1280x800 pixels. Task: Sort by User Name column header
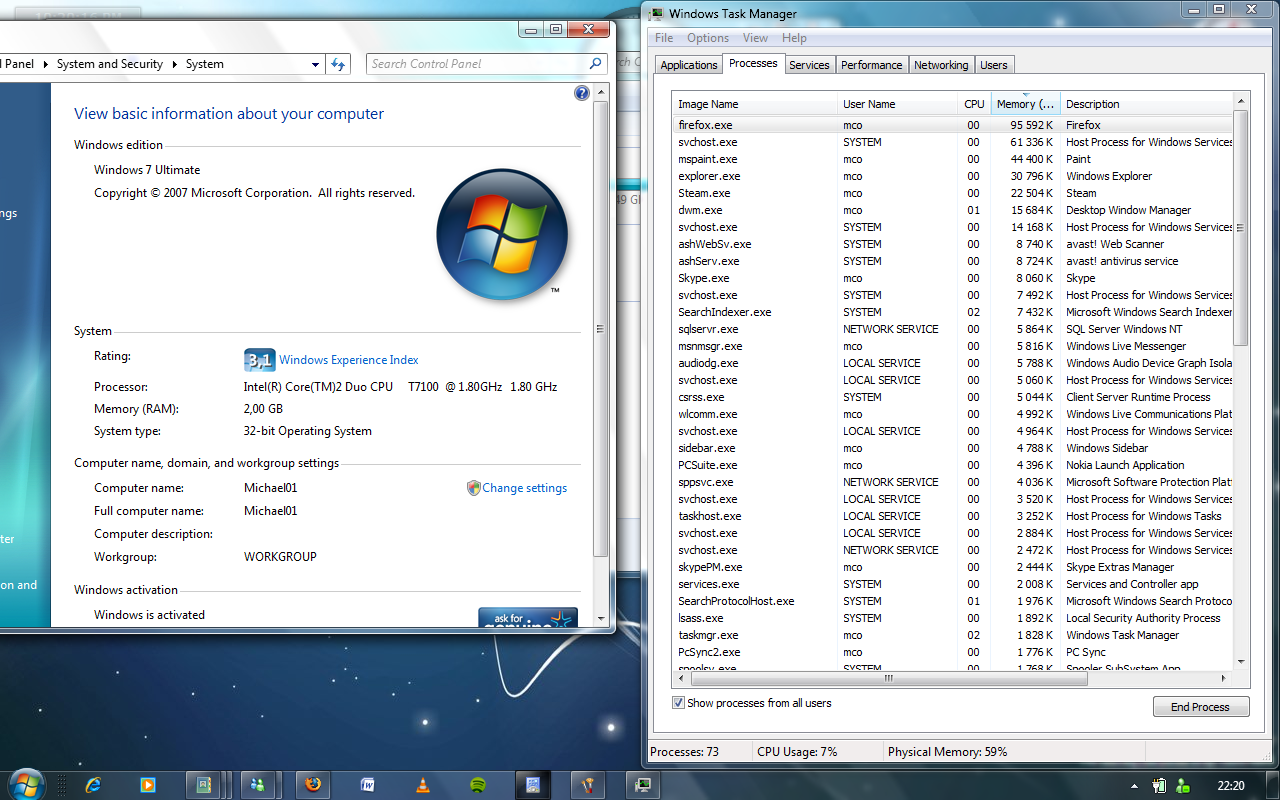pyautogui.click(x=898, y=104)
